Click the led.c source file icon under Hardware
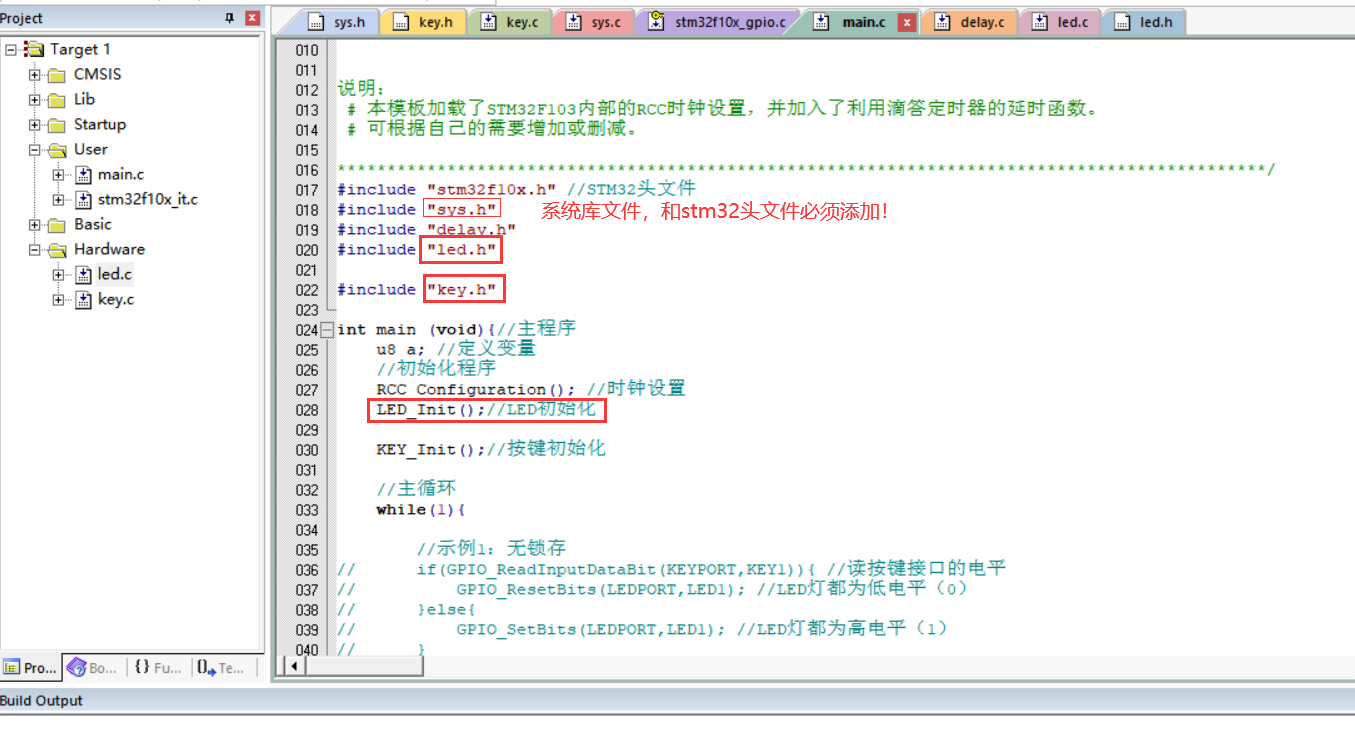Screen dimensions: 1355x736 (83, 274)
